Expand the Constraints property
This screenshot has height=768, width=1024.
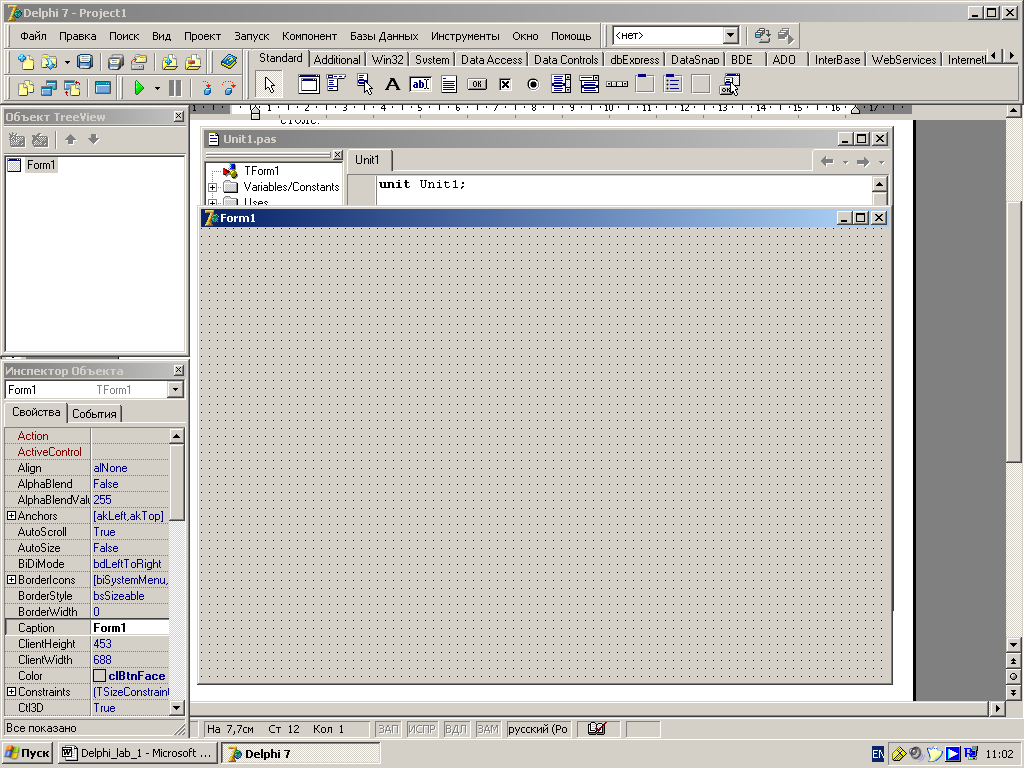pyautogui.click(x=11, y=692)
